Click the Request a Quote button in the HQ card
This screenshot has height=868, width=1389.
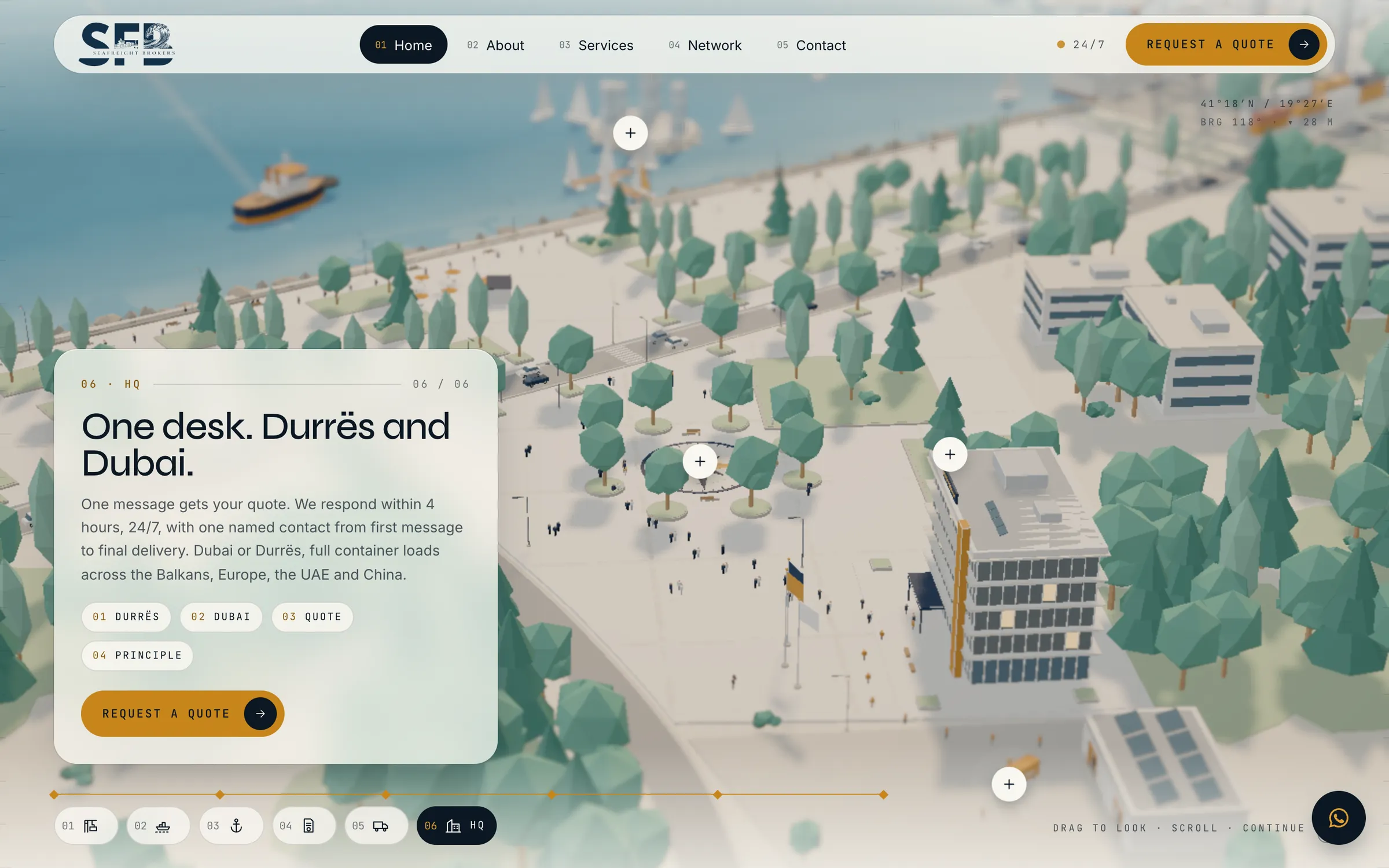[182, 713]
